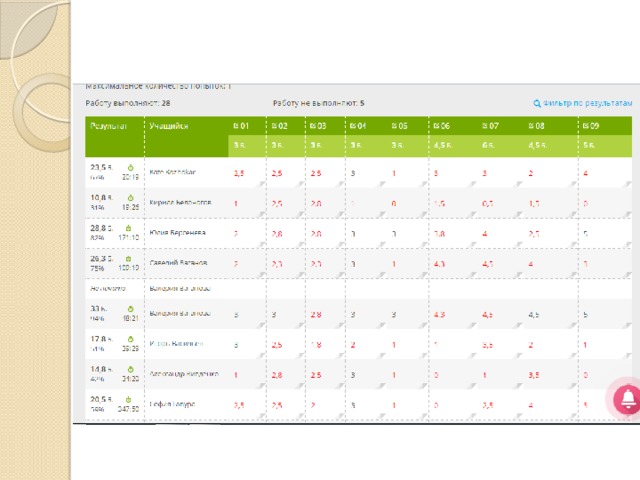Click the clock icon in the 28,8 б. result row
This screenshot has height=480, width=640.
tap(131, 229)
